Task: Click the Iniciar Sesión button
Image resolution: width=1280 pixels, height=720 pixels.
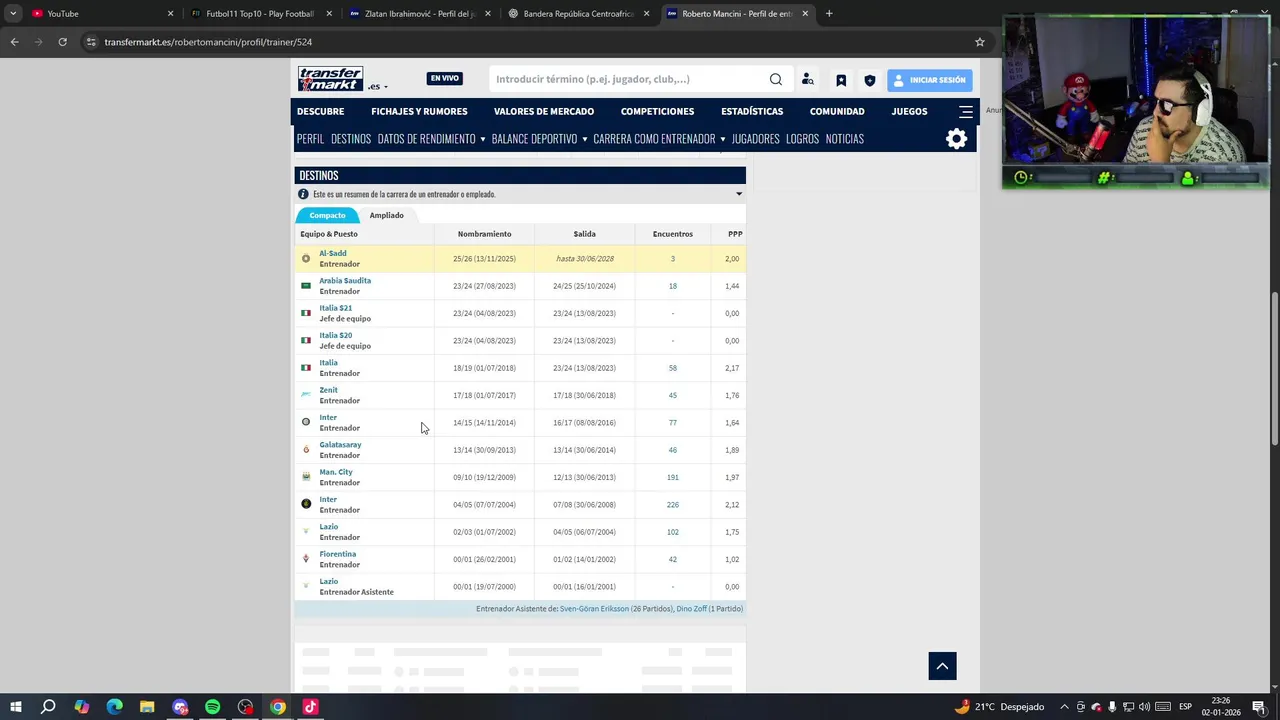Action: (x=929, y=80)
